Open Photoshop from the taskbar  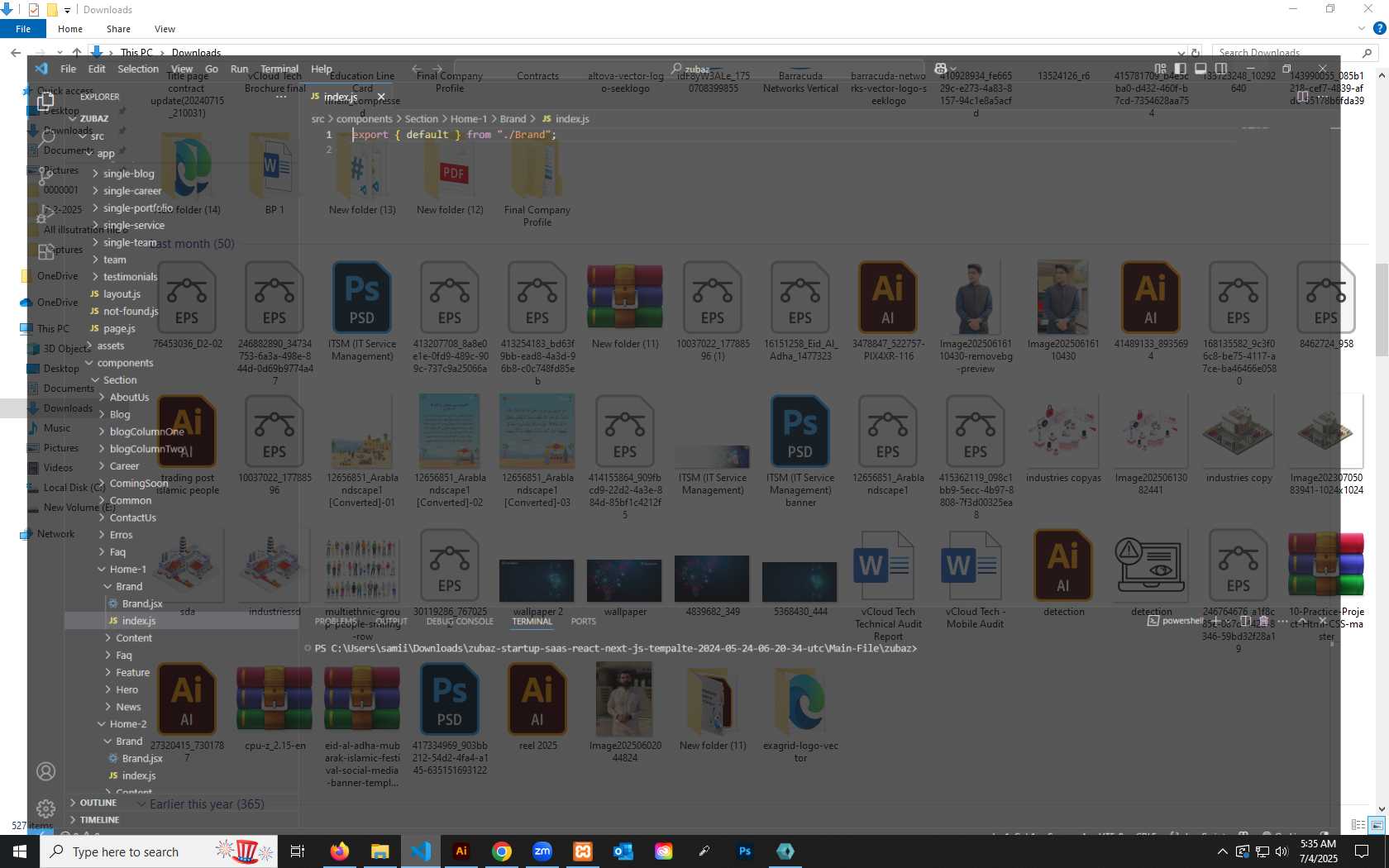point(745,851)
